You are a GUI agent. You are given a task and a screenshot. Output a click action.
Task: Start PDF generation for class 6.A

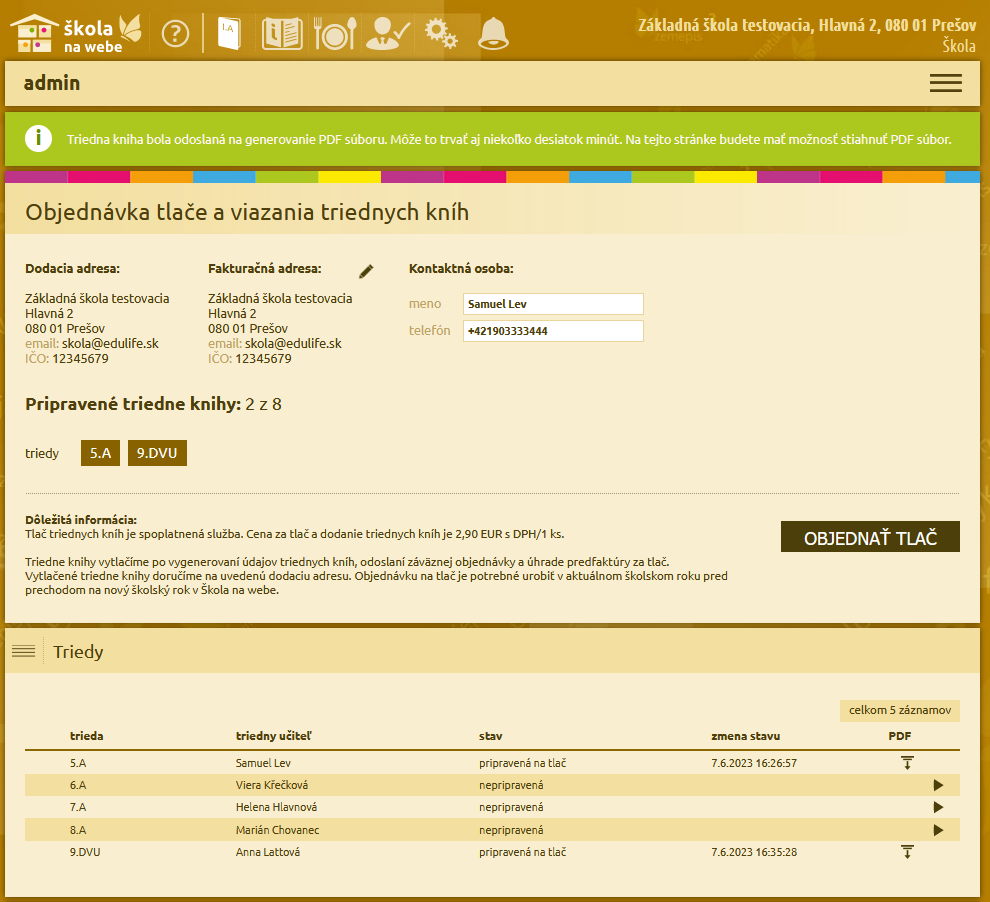tap(938, 785)
